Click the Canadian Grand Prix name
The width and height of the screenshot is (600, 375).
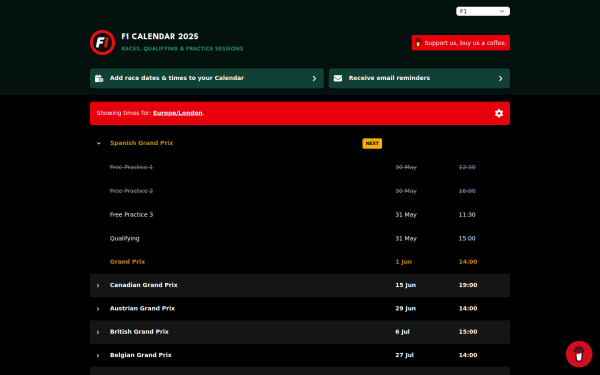click(143, 285)
